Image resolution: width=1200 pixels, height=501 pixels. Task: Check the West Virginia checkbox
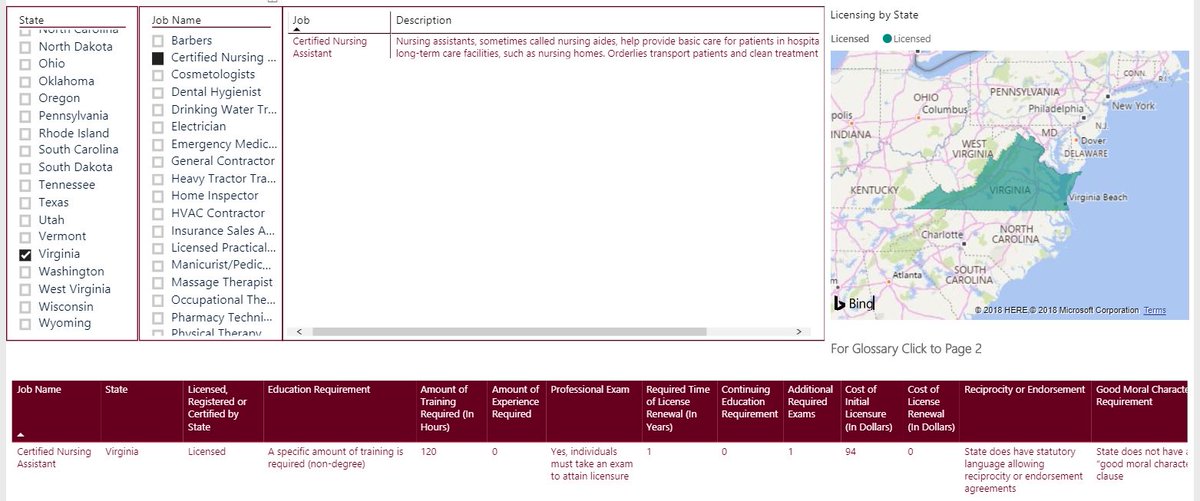pyautogui.click(x=26, y=290)
